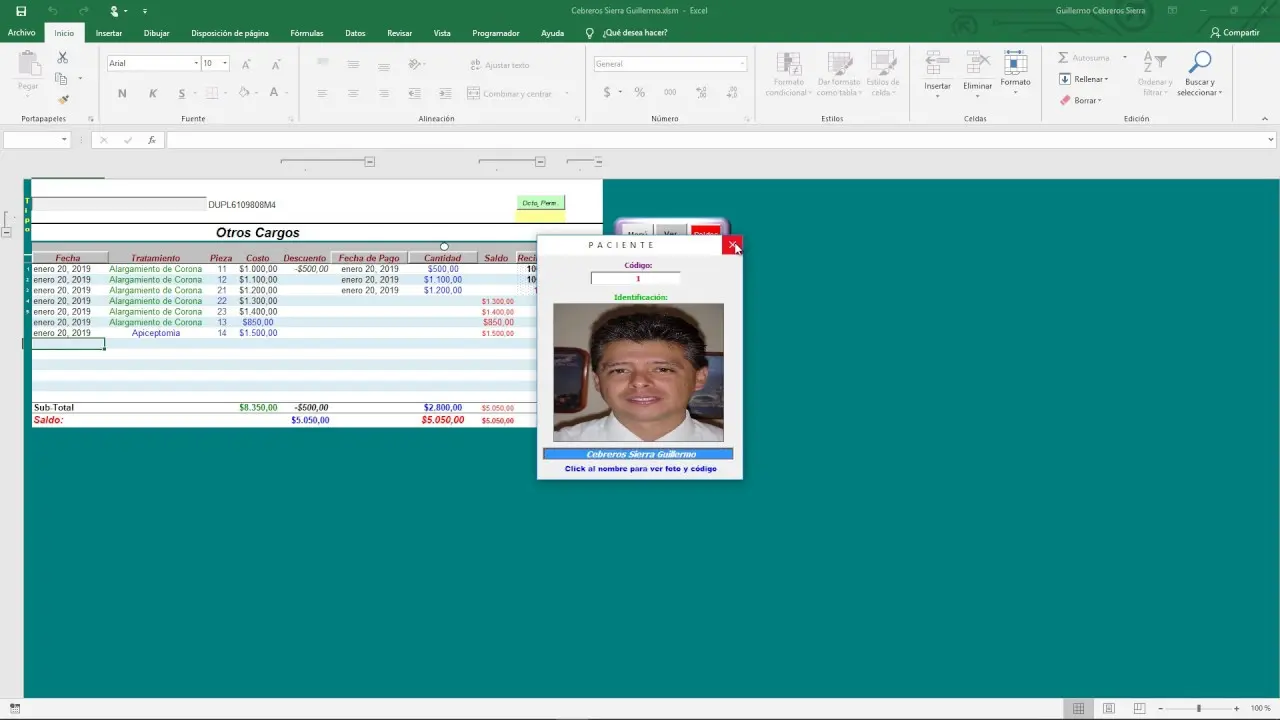Click the insert function fx icon
The height and width of the screenshot is (720, 1280).
(x=152, y=140)
